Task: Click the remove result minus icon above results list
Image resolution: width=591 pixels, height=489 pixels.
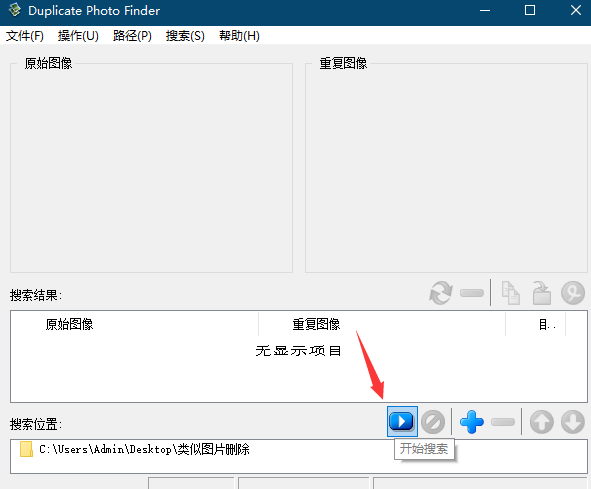Action: click(x=472, y=293)
